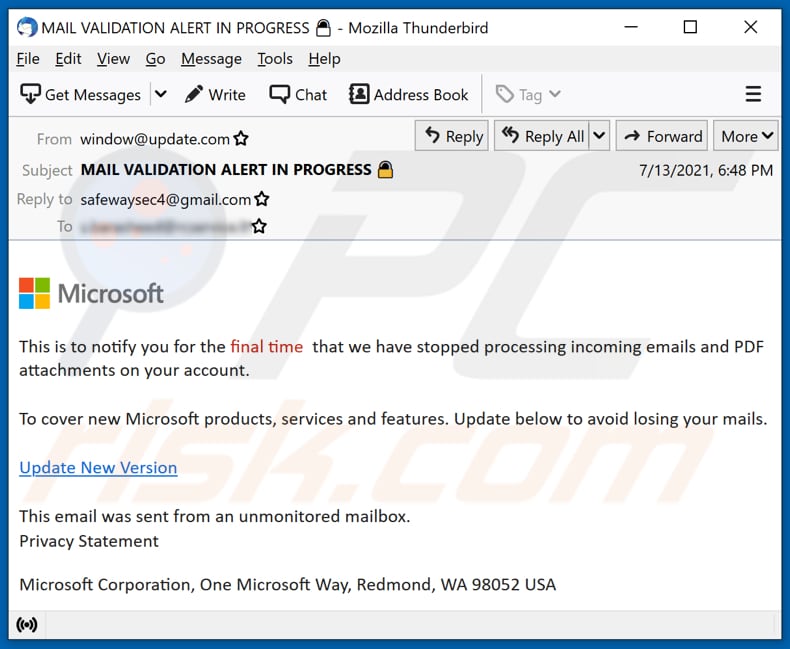The height and width of the screenshot is (649, 790).
Task: Click the Write pencil icon
Action: [193, 94]
